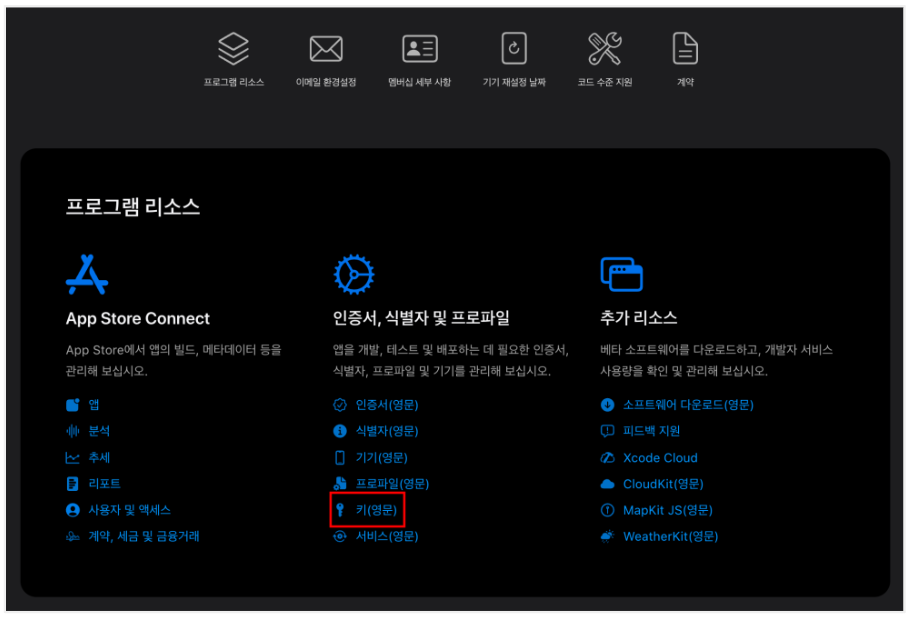
Task: Click the seal icon beside 인증서(영문)
Action: pyautogui.click(x=340, y=405)
